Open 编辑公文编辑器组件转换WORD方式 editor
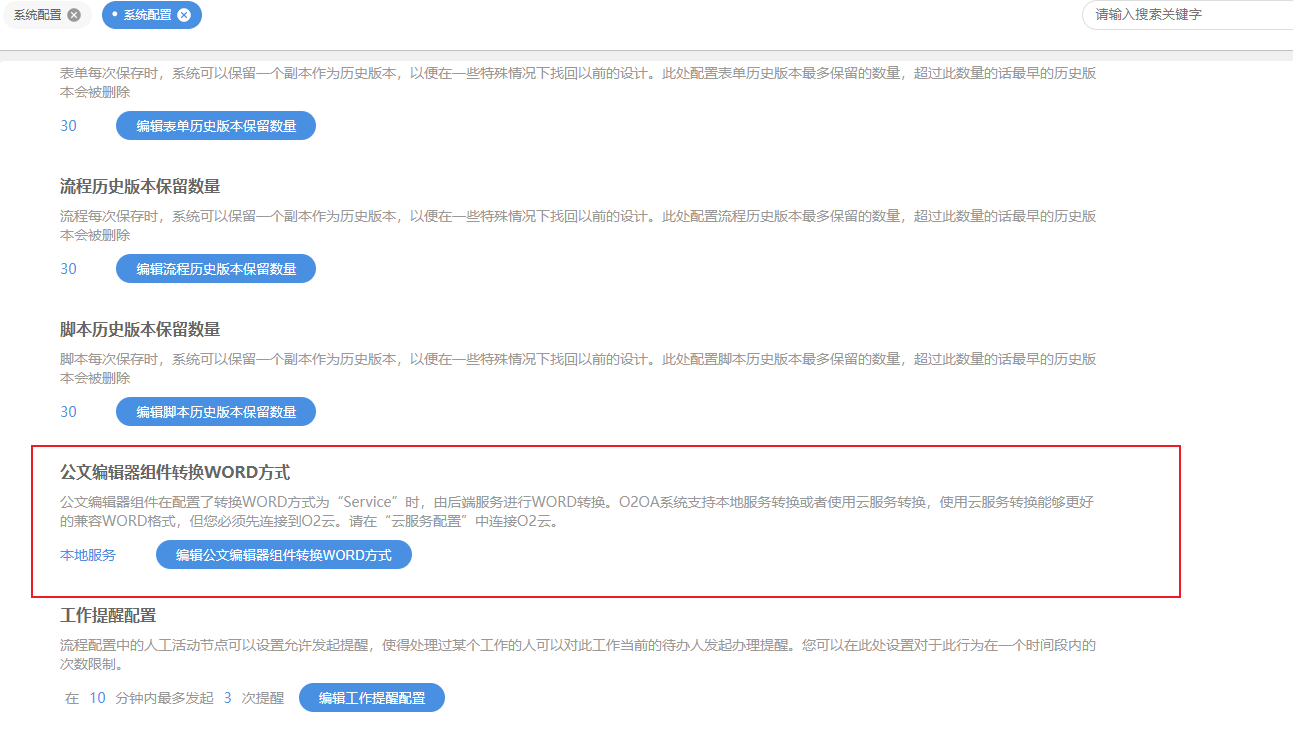 pos(284,555)
